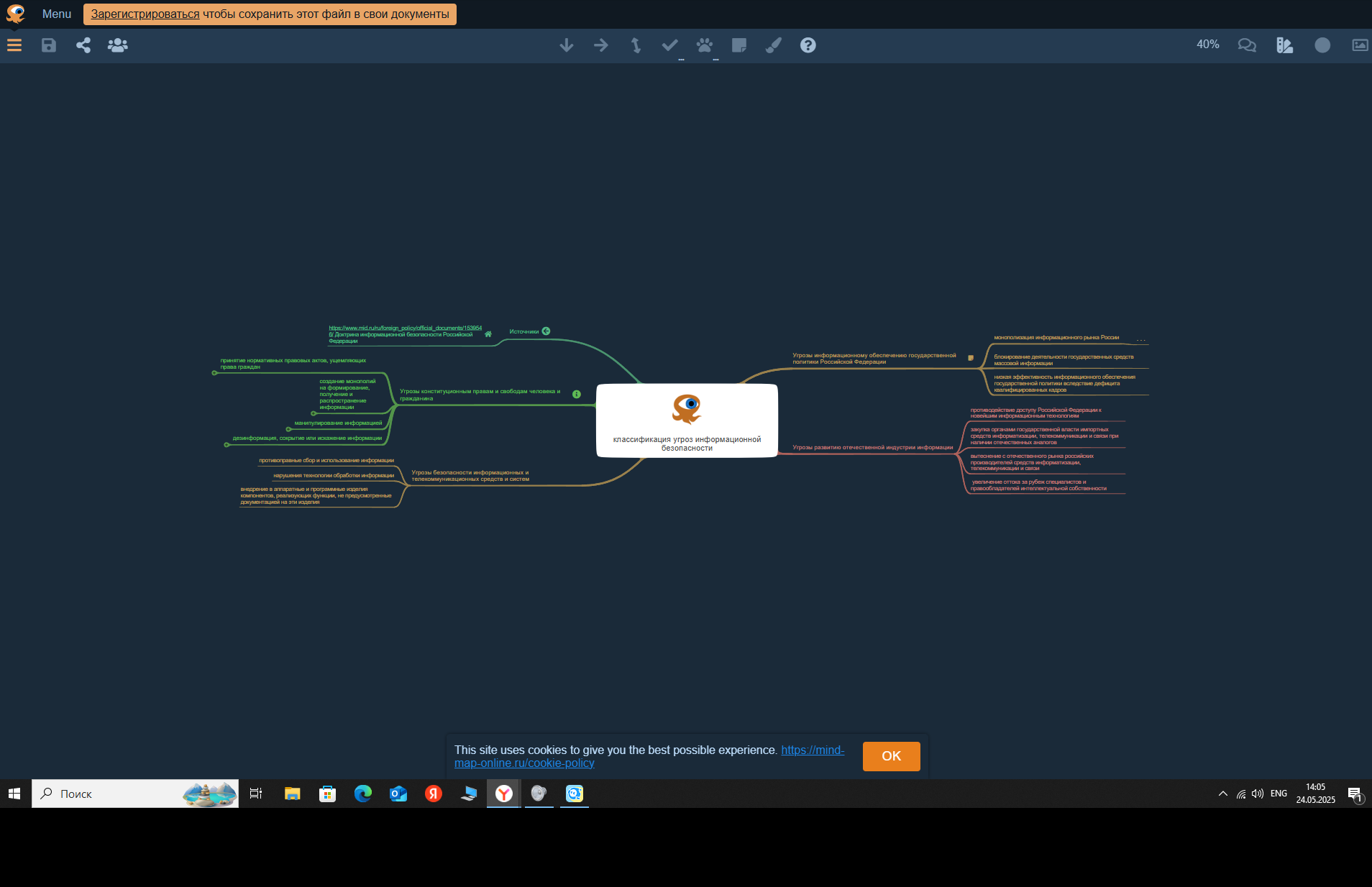Open help with the question mark icon
The width and height of the screenshot is (1372, 887).
pyautogui.click(x=808, y=45)
